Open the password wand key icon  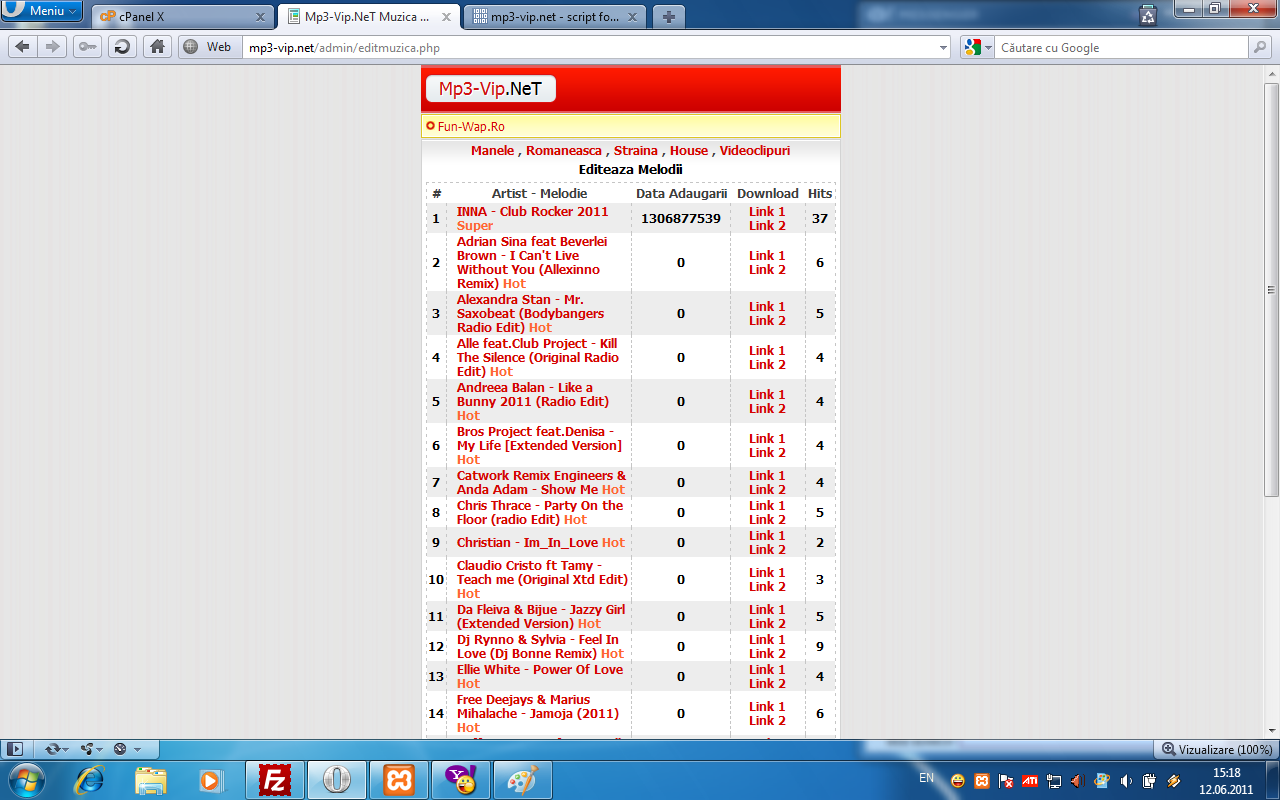[x=88, y=47]
